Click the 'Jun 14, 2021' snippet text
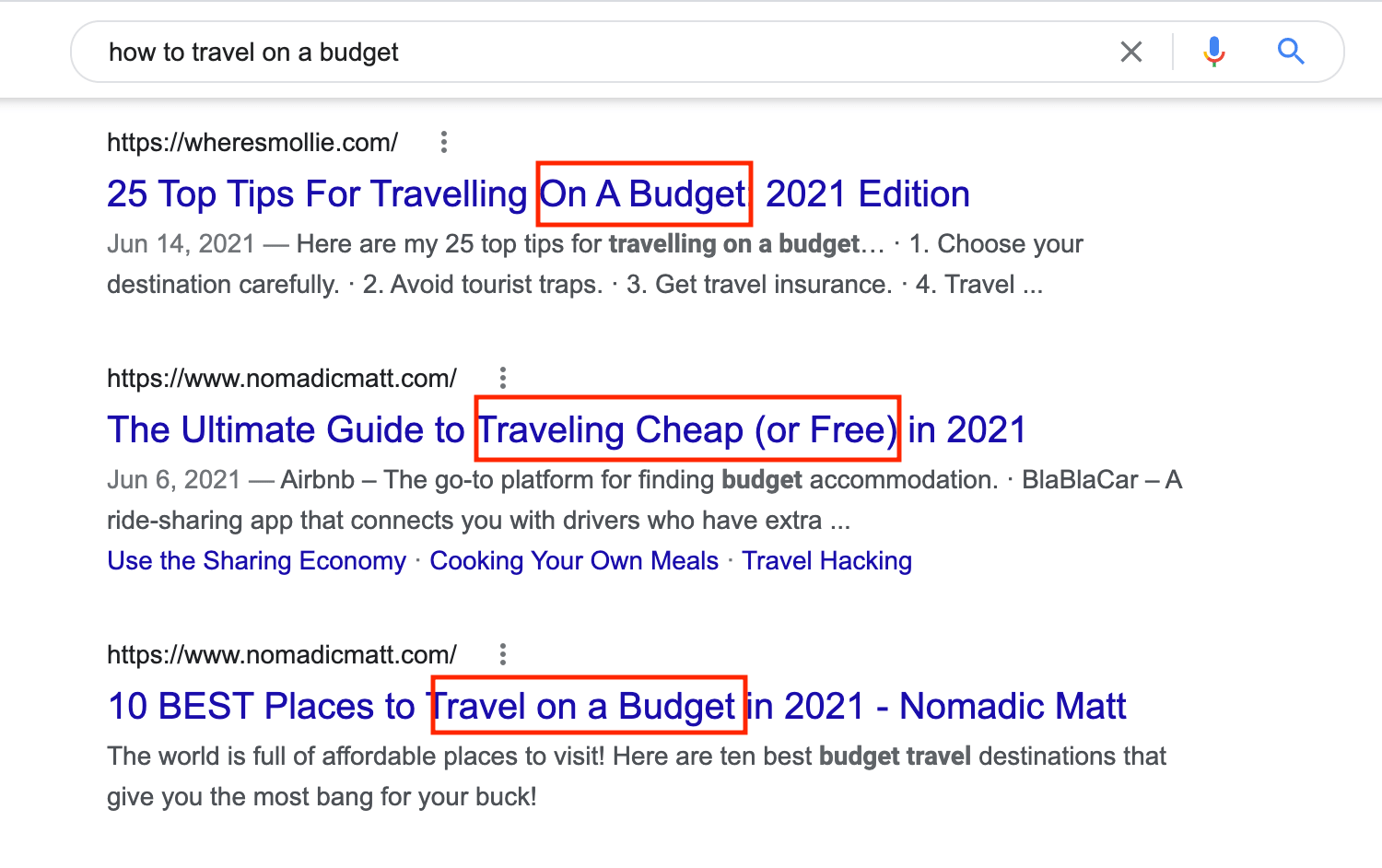1382x868 pixels. click(x=181, y=244)
